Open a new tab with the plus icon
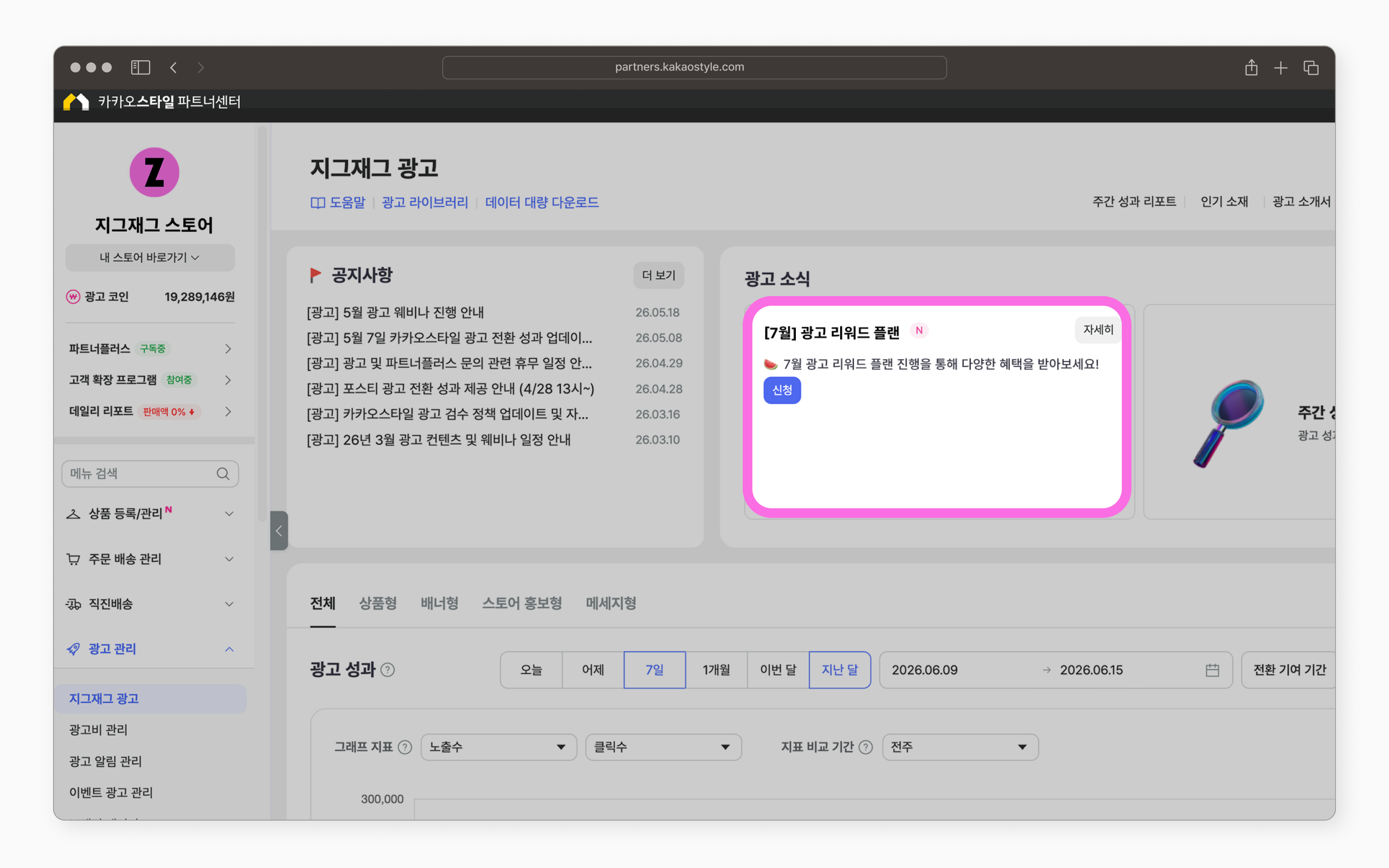Screen dimensions: 1389x868 tap(1280, 68)
